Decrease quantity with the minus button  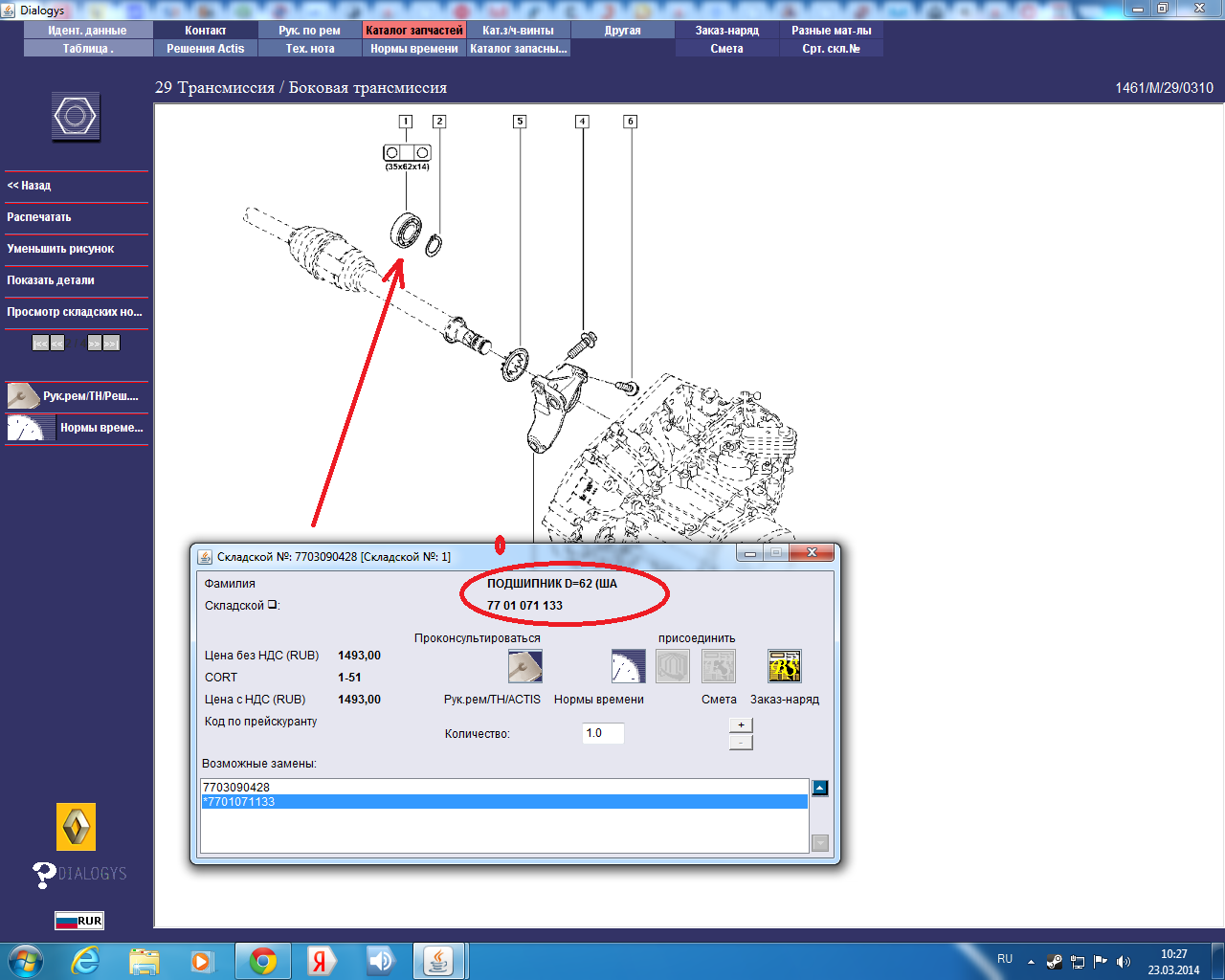coord(741,743)
